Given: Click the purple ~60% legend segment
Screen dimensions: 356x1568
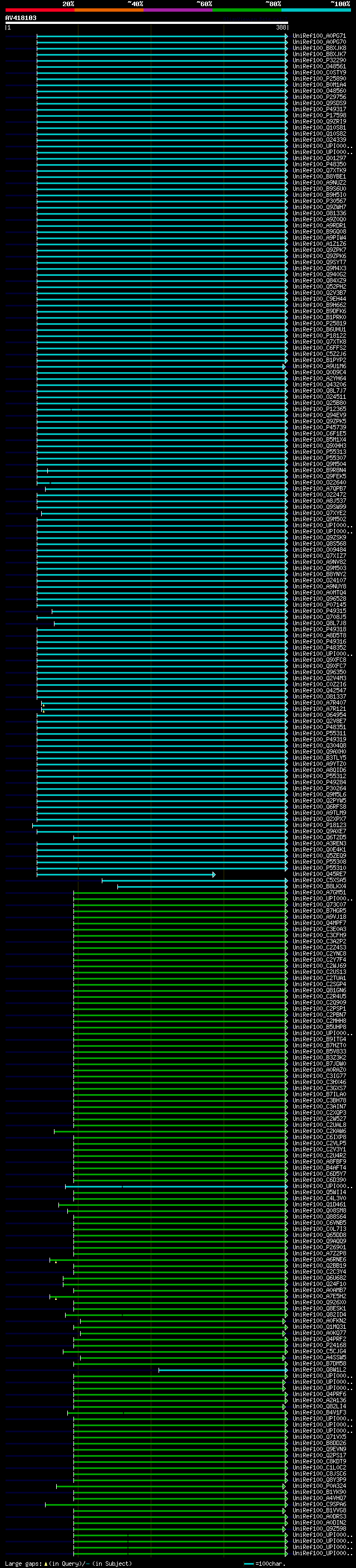Looking at the screenshot, I should click(x=179, y=10).
